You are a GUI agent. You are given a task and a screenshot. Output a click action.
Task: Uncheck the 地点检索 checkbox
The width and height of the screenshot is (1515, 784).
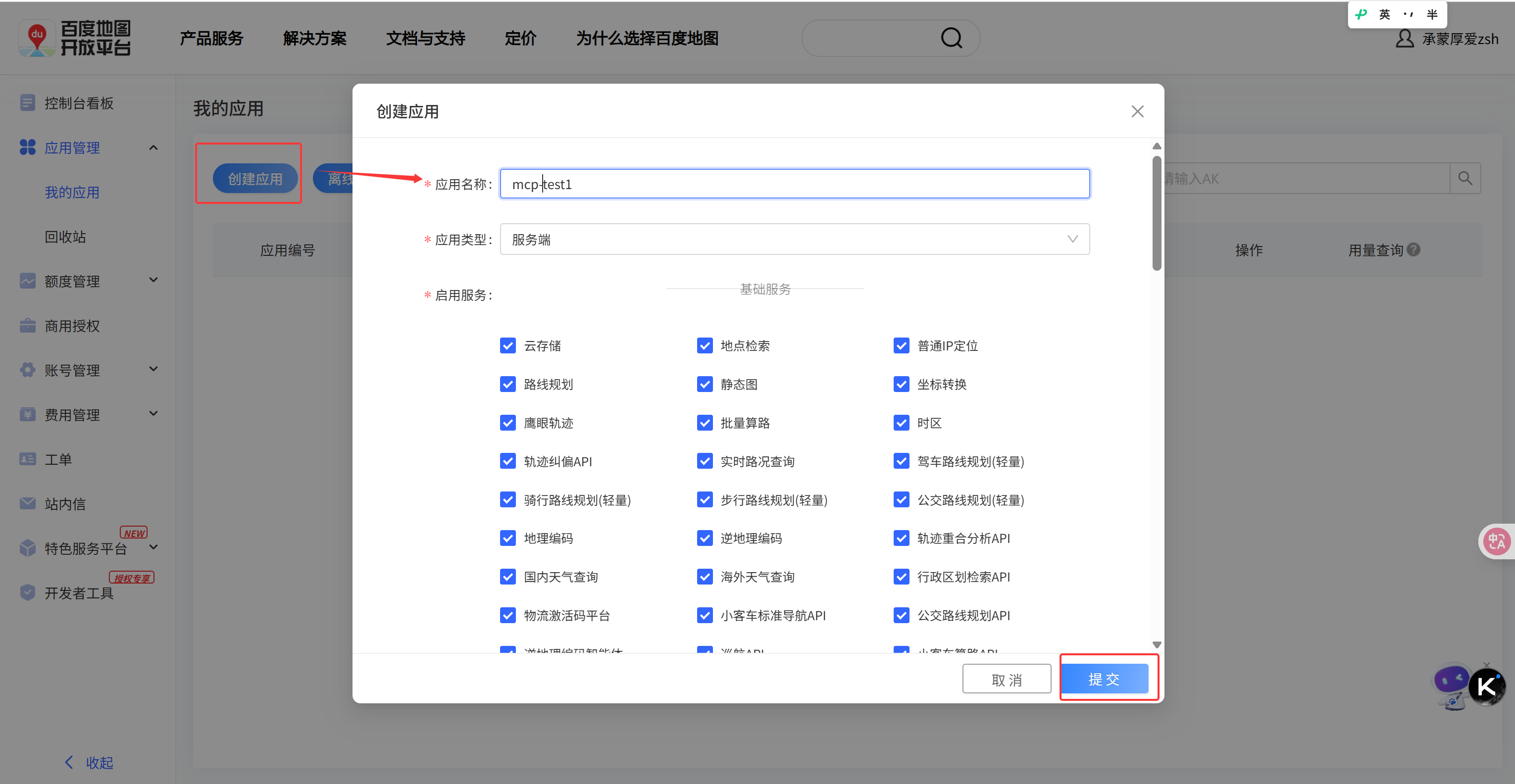(x=704, y=346)
